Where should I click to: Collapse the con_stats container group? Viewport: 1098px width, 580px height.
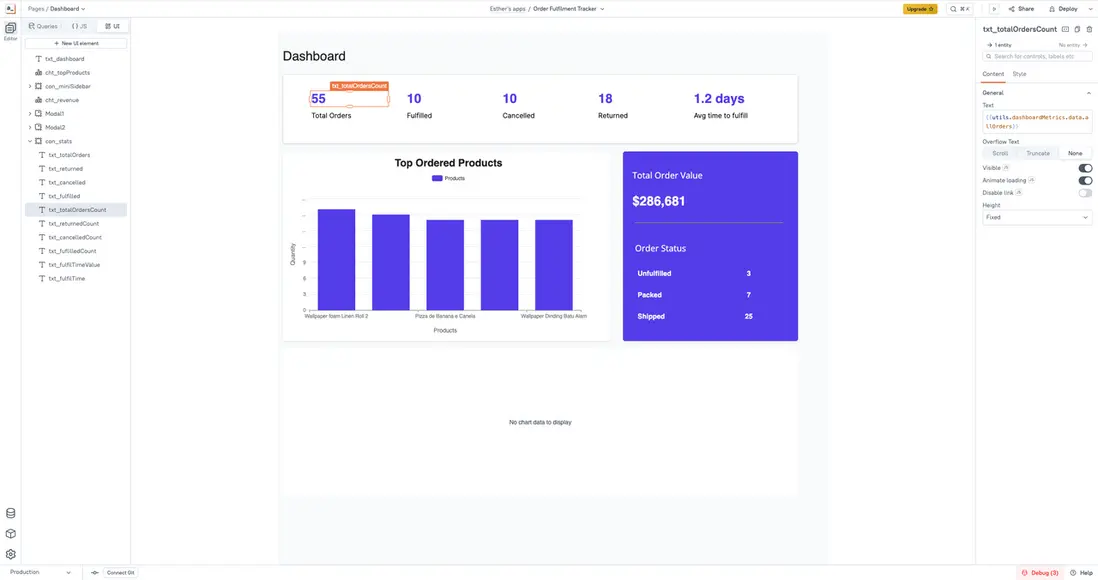[x=30, y=140]
